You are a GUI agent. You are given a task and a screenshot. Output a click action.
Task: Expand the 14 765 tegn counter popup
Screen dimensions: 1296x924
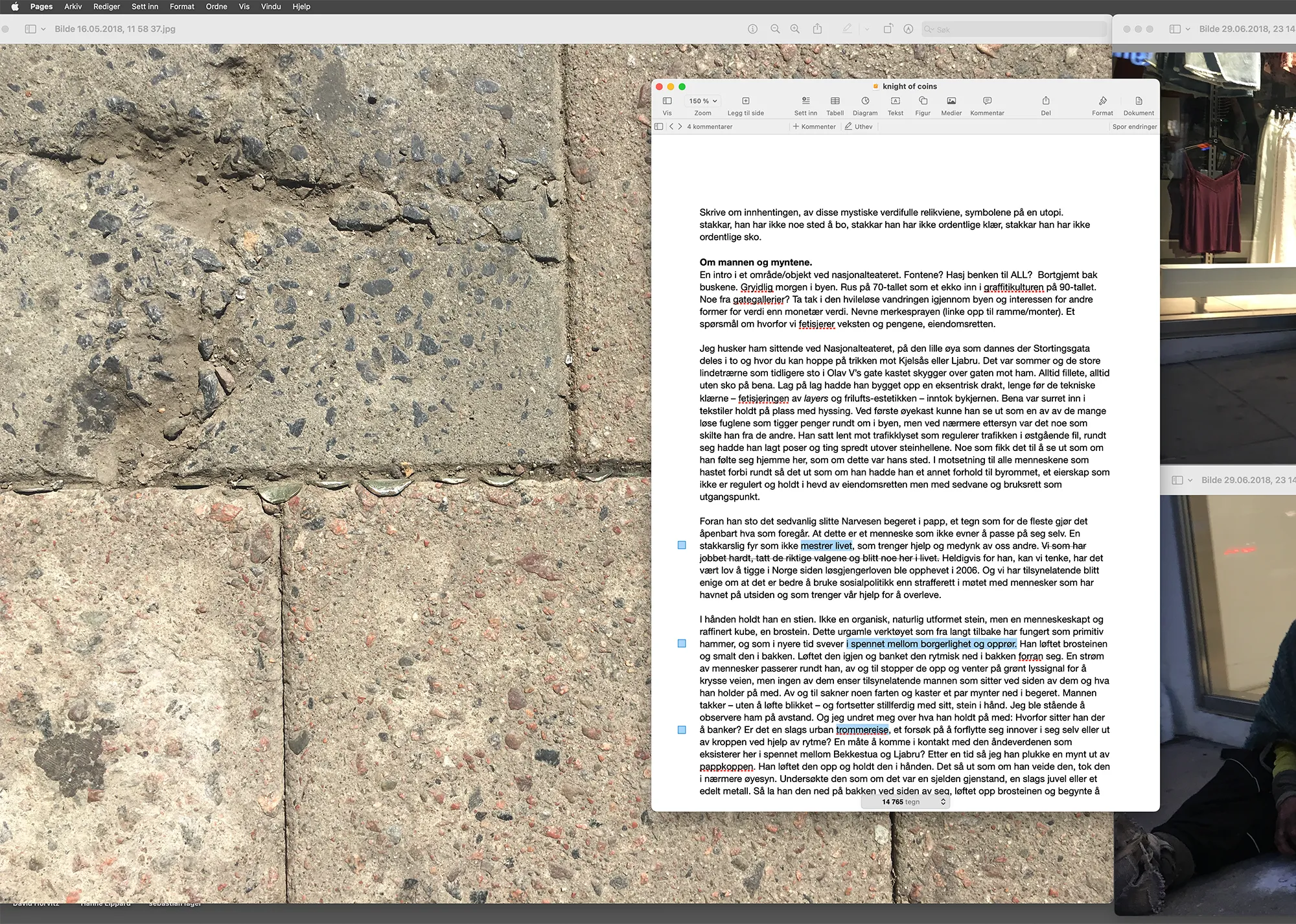tap(906, 802)
